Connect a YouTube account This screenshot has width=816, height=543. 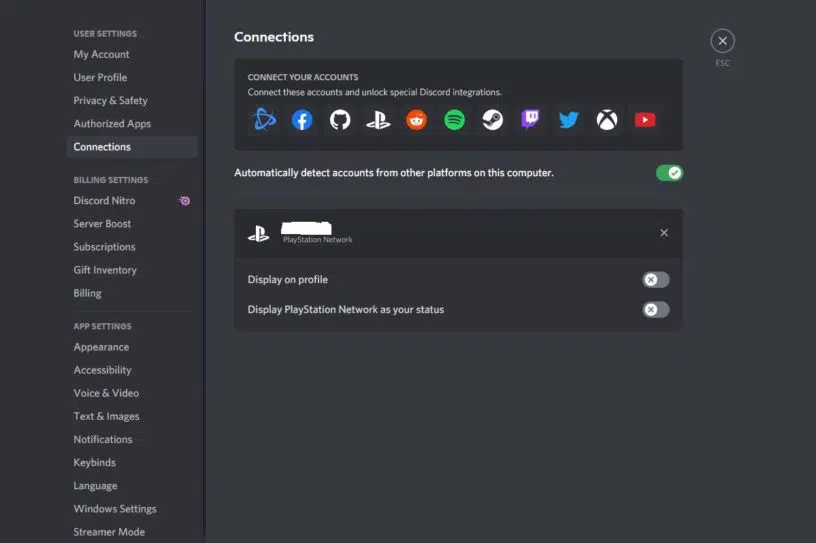pyautogui.click(x=645, y=120)
